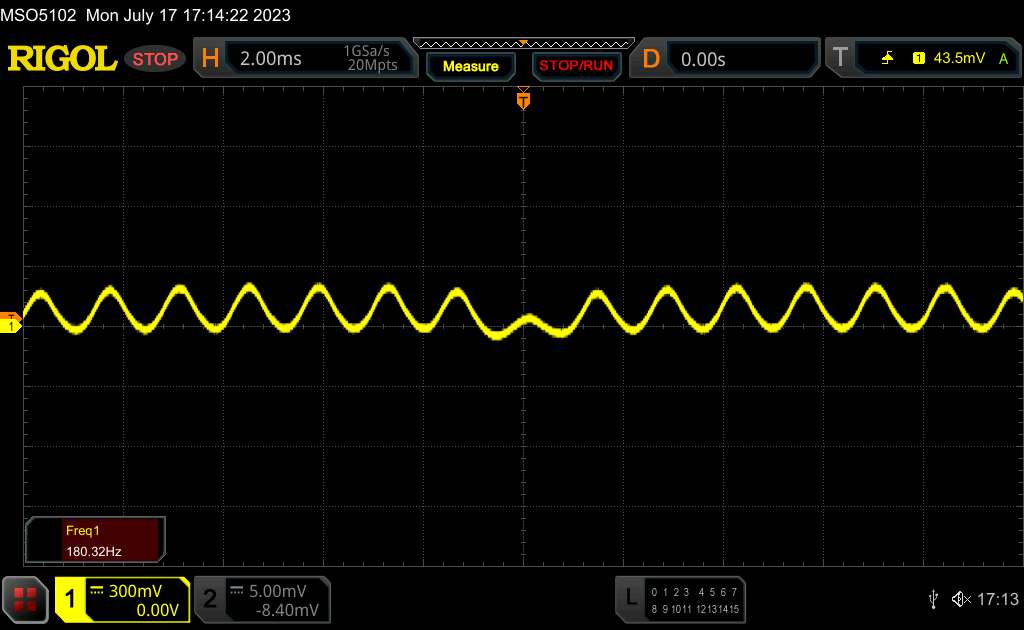Open the trigger T settings icon
Image resolution: width=1024 pixels, height=630 pixels.
pyautogui.click(x=840, y=57)
